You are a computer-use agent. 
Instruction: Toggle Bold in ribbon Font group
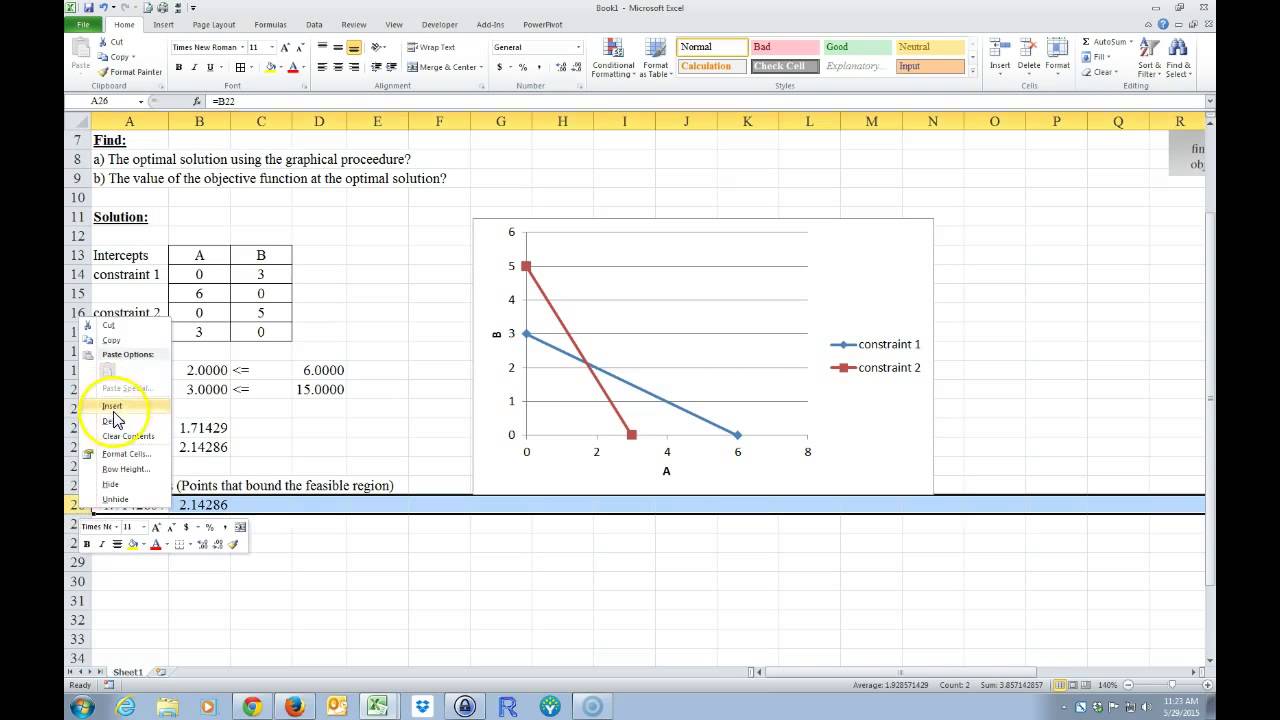point(179,67)
